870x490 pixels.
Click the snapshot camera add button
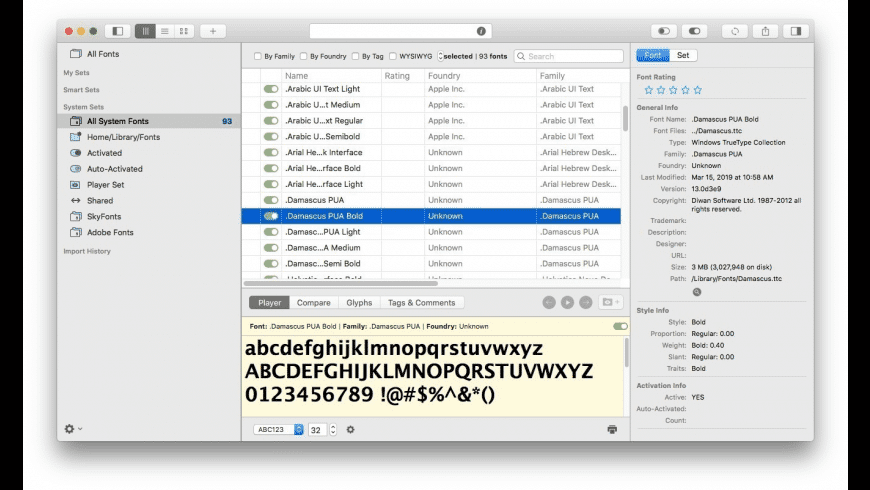pyautogui.click(x=610, y=302)
